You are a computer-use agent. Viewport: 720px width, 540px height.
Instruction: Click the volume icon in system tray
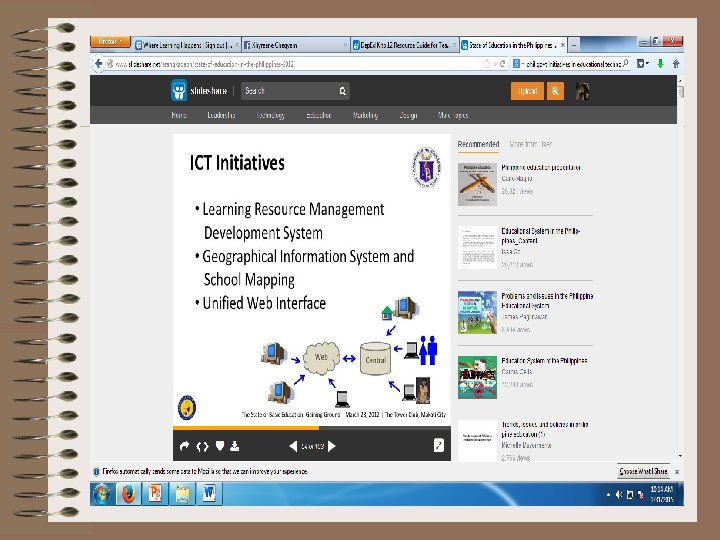[619, 495]
